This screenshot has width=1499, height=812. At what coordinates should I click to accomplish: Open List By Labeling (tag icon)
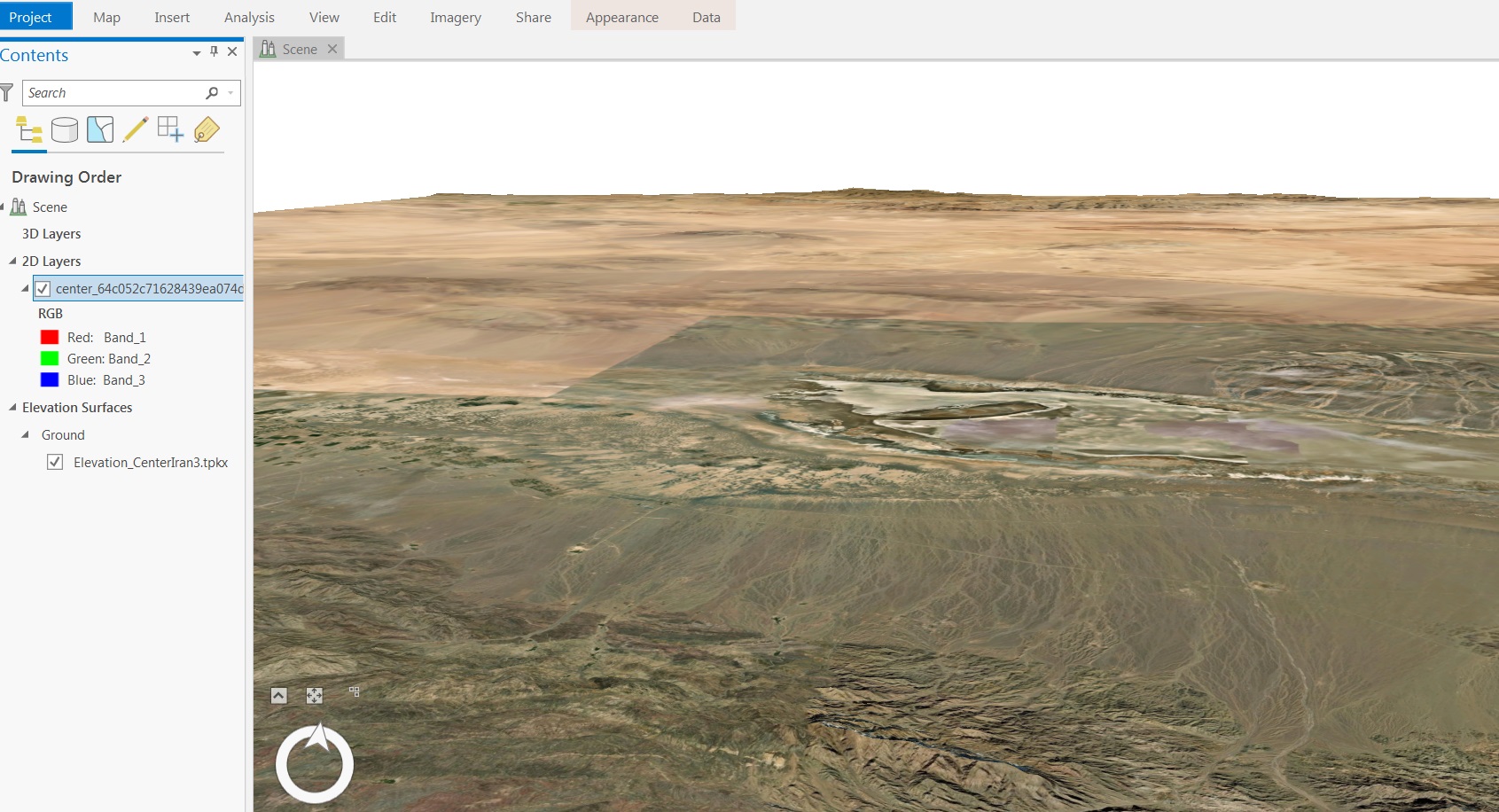pos(205,129)
